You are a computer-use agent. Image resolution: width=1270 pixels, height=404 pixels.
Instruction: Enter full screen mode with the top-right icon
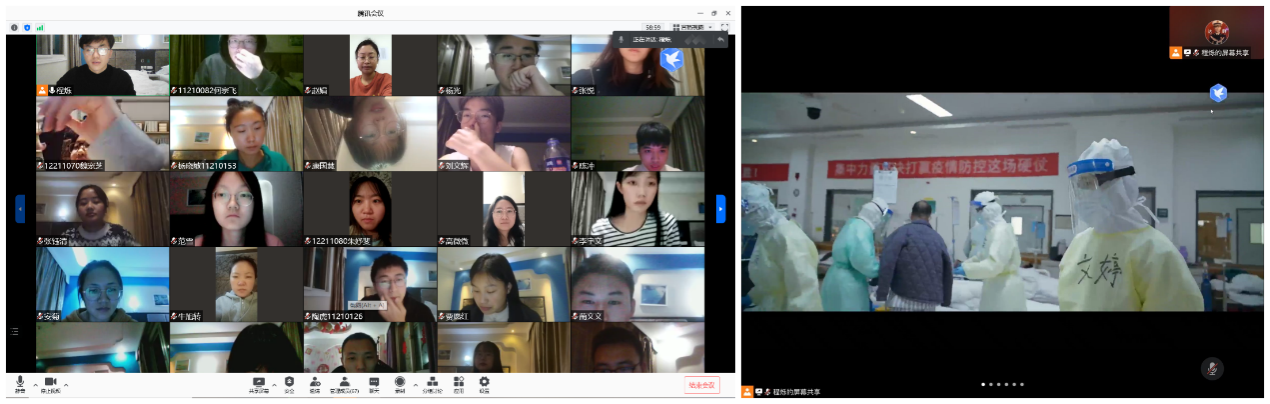point(724,27)
